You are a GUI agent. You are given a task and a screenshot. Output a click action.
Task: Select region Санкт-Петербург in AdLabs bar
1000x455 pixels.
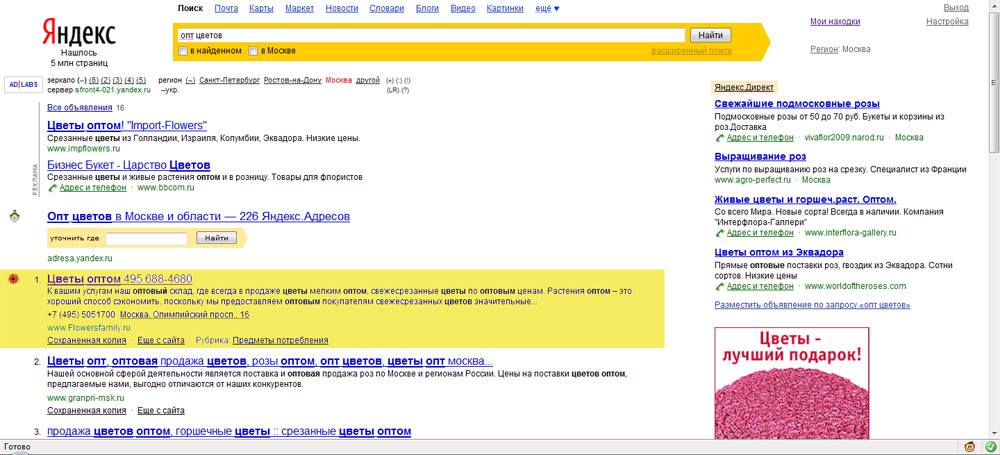[x=230, y=80]
